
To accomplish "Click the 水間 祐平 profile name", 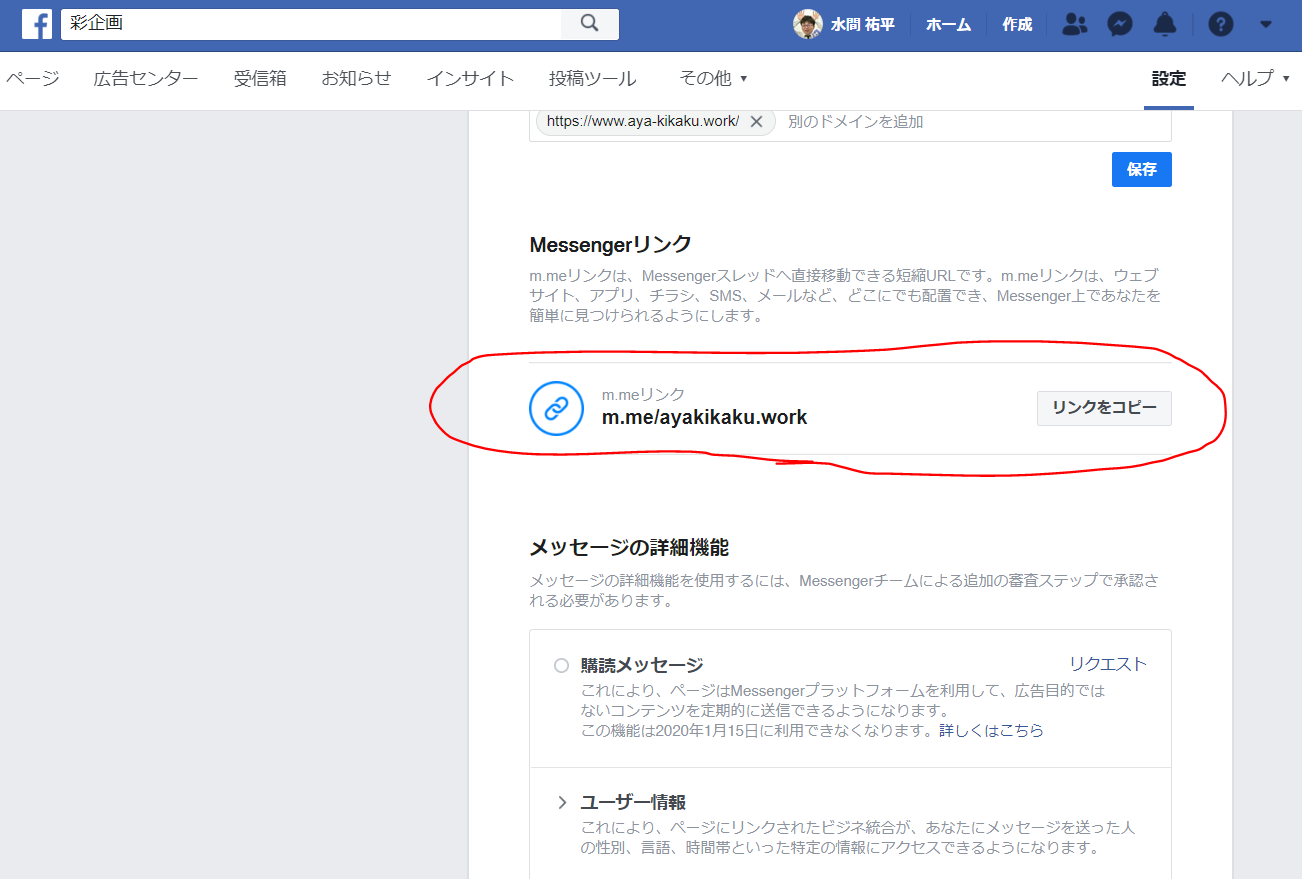I will [x=862, y=25].
